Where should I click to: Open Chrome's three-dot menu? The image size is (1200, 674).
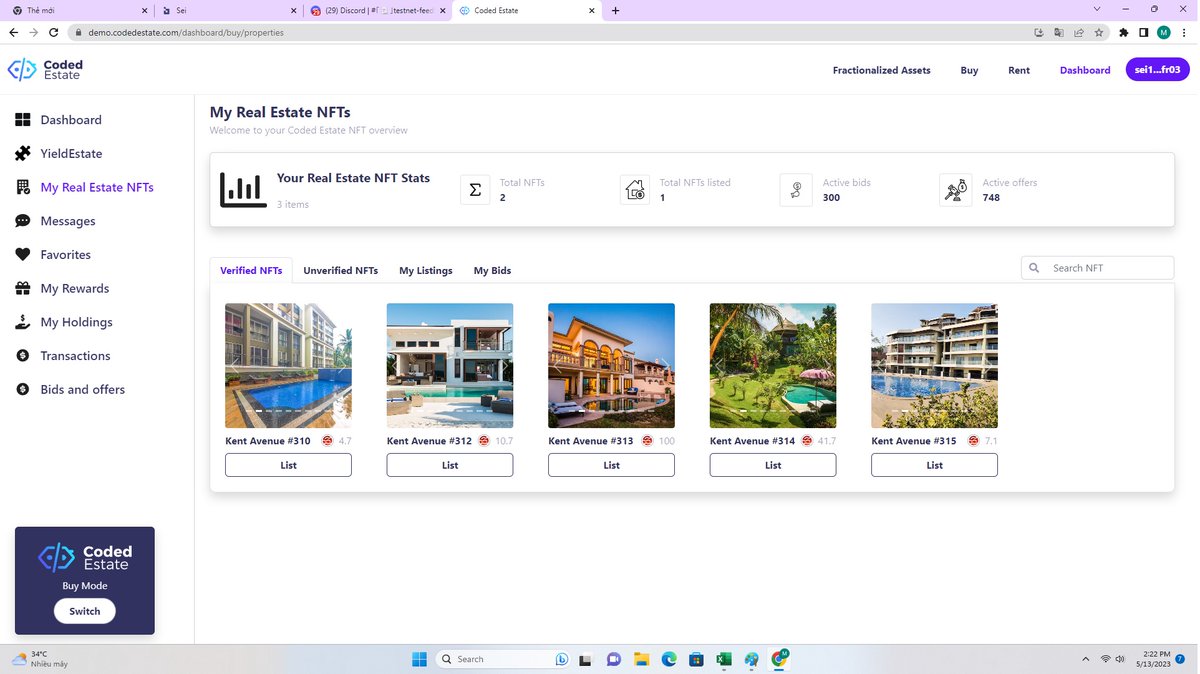click(1184, 32)
